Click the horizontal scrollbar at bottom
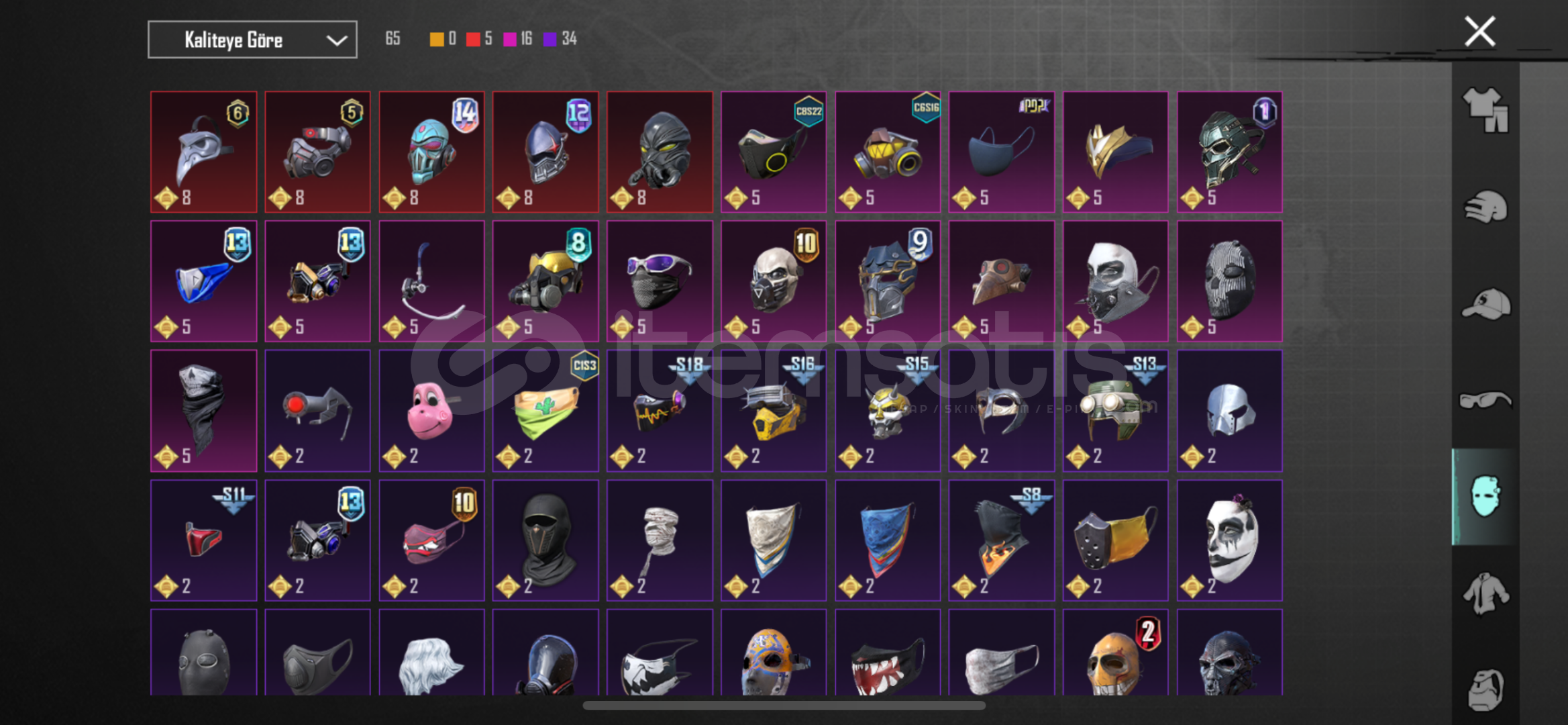The image size is (1568, 725). 784,706
